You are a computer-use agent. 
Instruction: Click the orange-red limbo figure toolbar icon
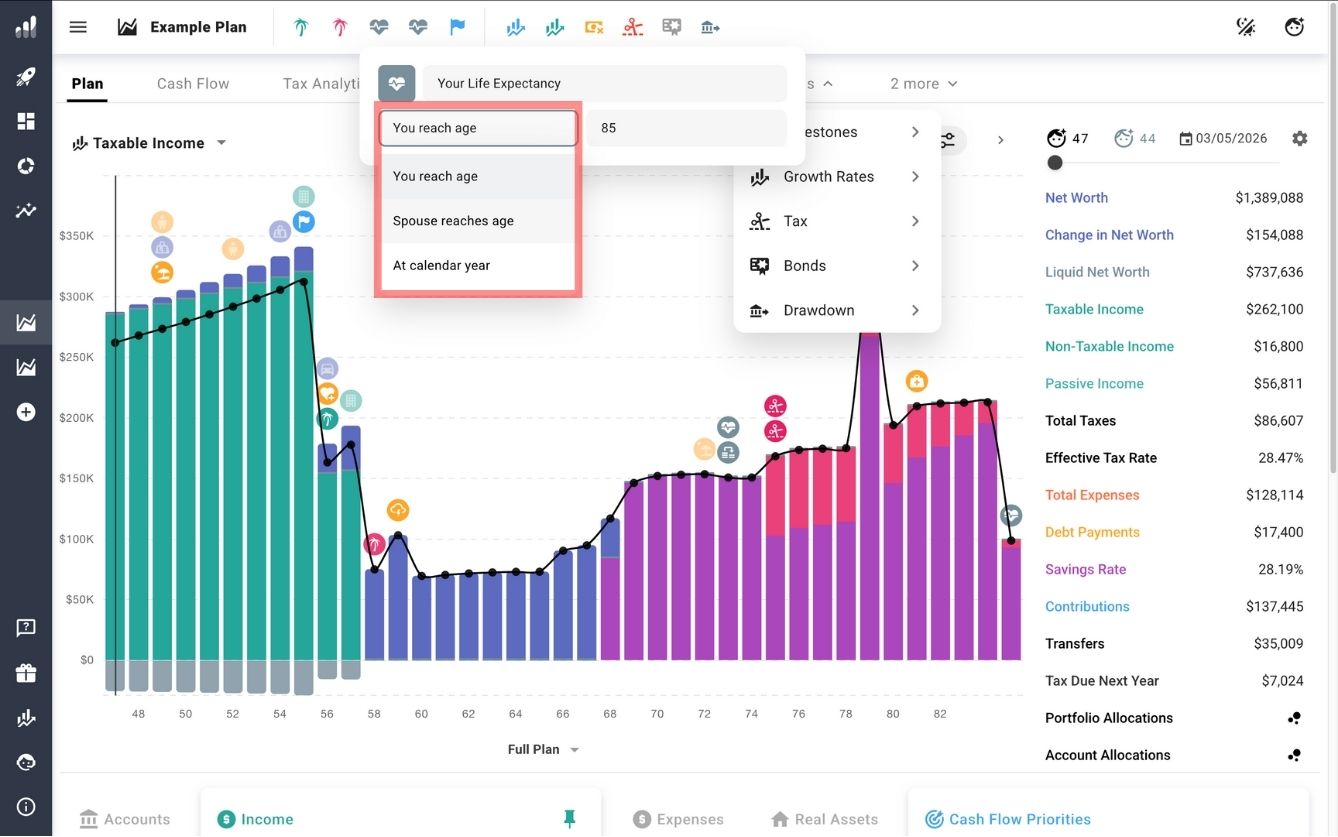click(x=632, y=27)
